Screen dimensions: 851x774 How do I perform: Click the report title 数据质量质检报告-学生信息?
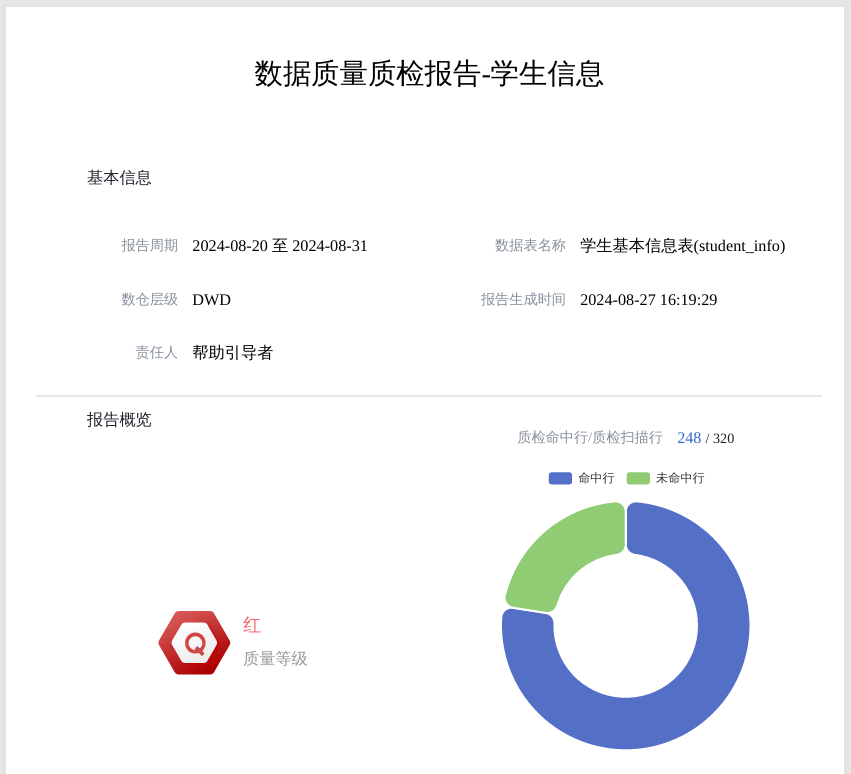(429, 74)
